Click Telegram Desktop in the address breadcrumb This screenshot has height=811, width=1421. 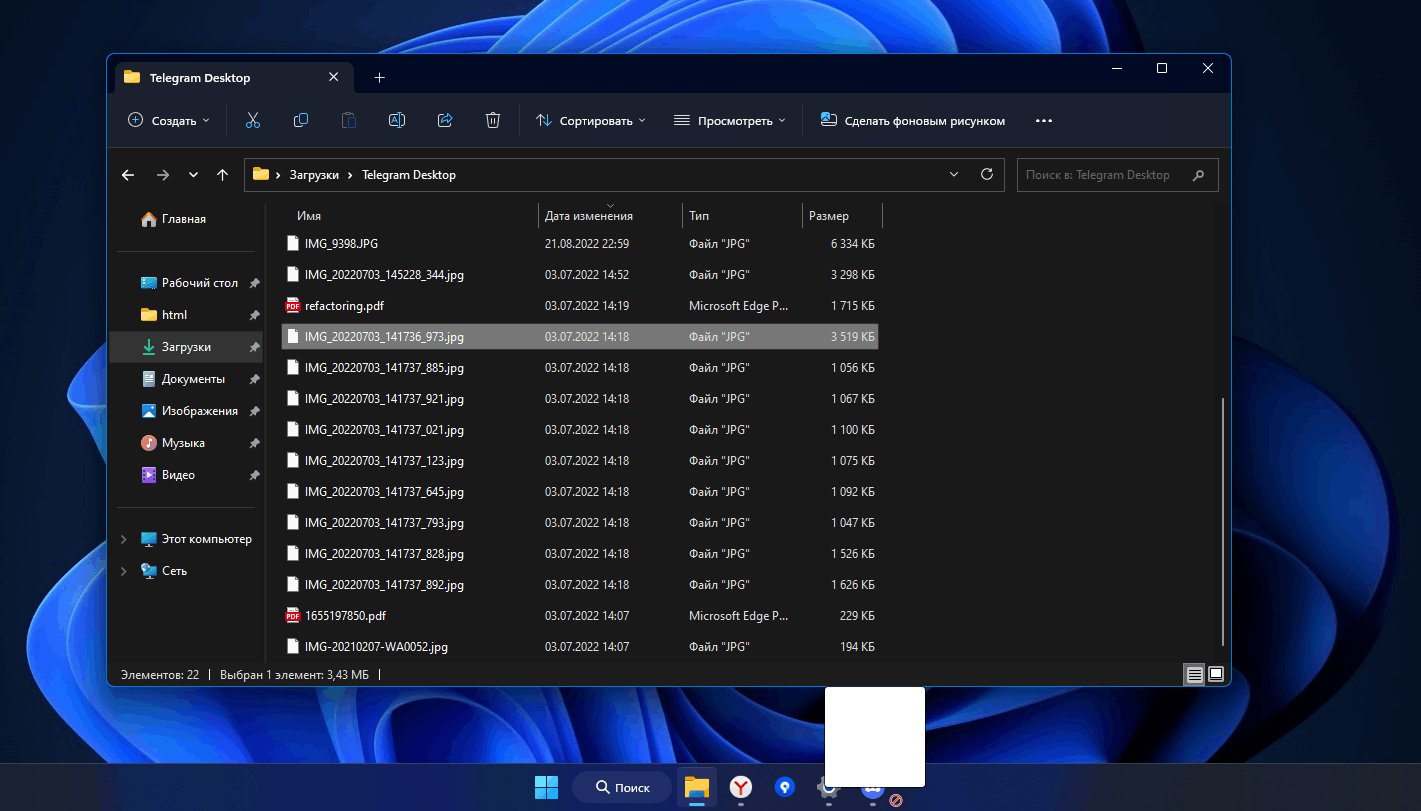pos(409,175)
